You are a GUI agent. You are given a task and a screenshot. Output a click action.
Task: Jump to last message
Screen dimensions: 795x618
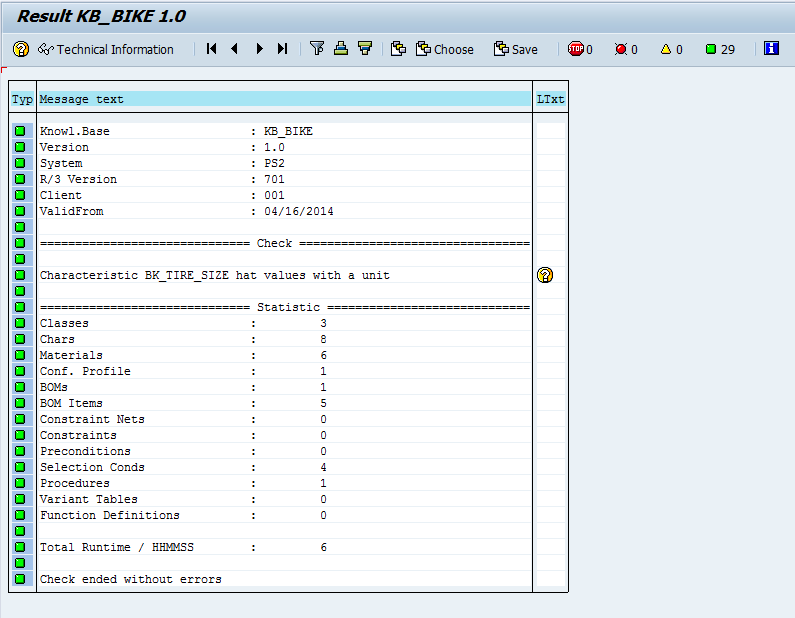[282, 49]
